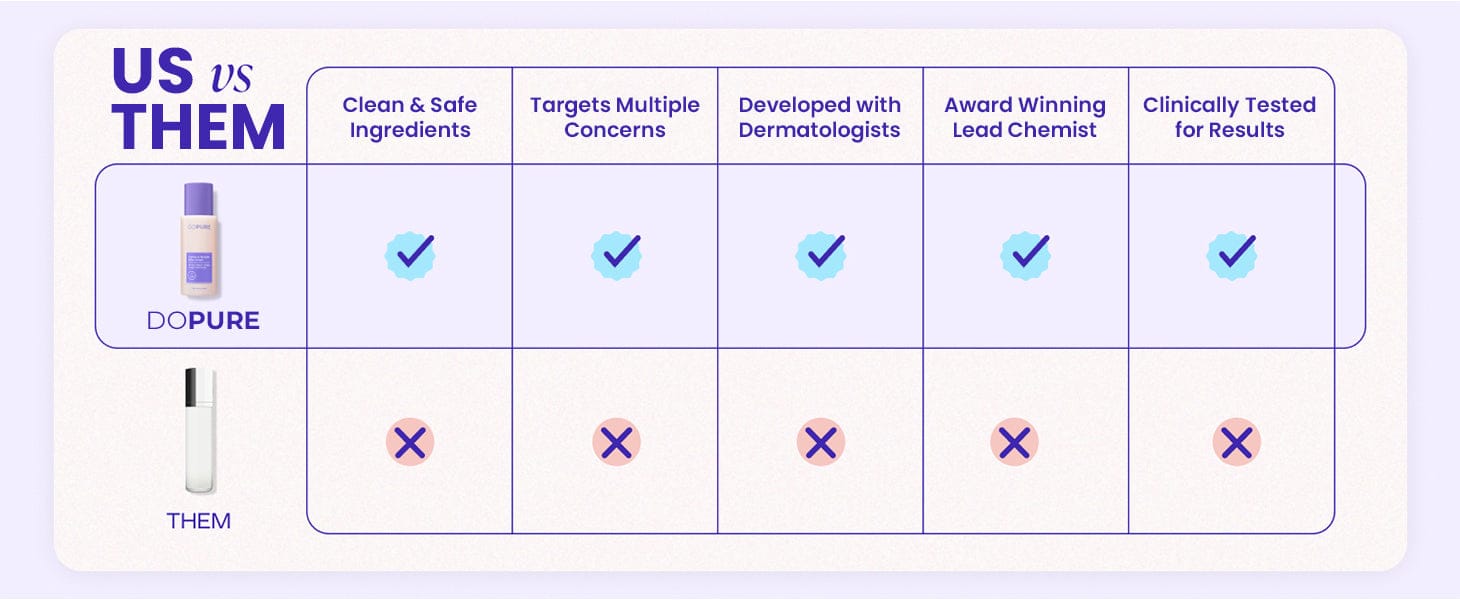The height and width of the screenshot is (600, 1460).
Task: Click the DOPURE checkmark under Targets Multiple Concerns
Action: 616,254
